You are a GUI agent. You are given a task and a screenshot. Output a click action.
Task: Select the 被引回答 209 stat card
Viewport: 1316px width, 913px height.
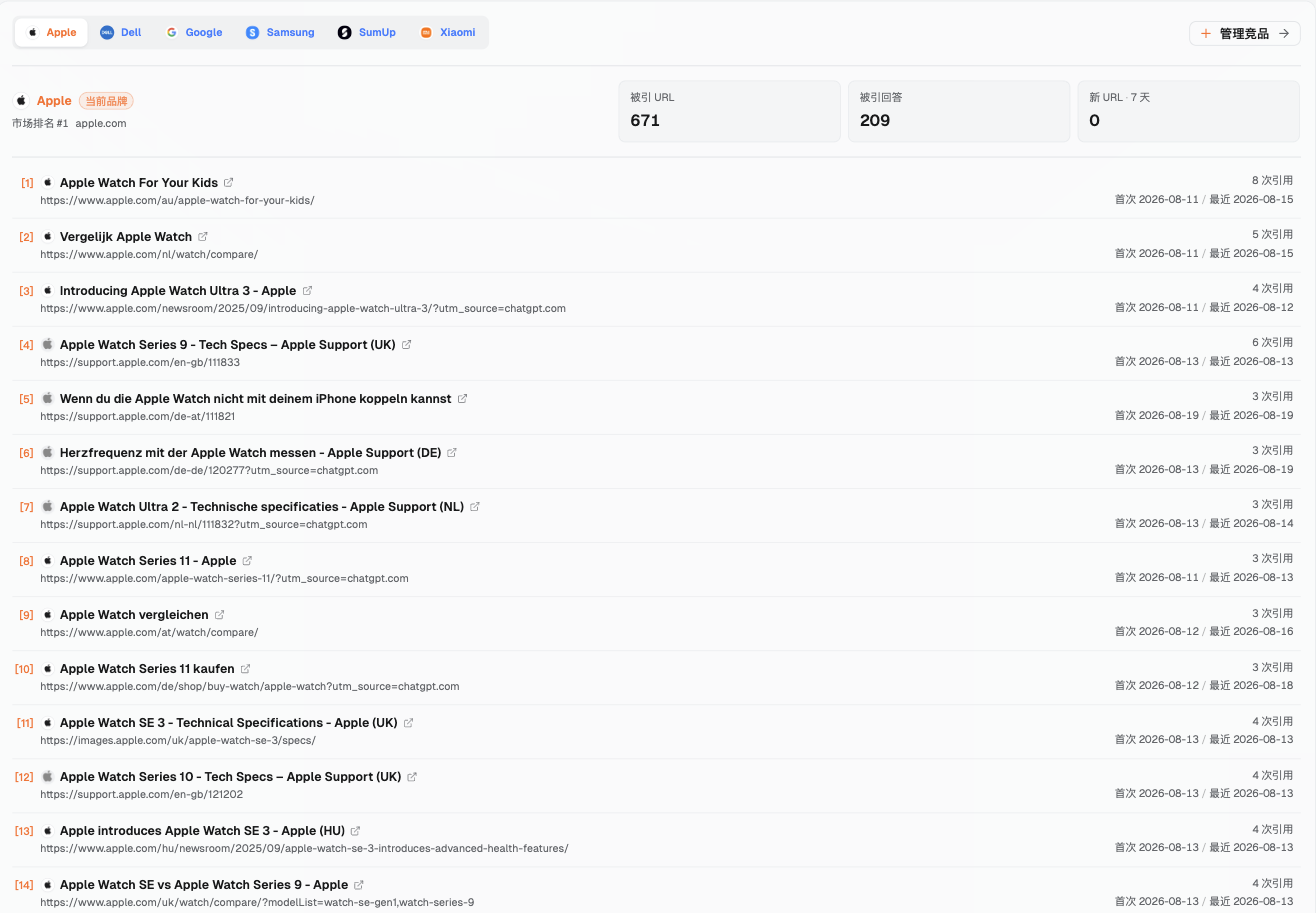point(959,111)
